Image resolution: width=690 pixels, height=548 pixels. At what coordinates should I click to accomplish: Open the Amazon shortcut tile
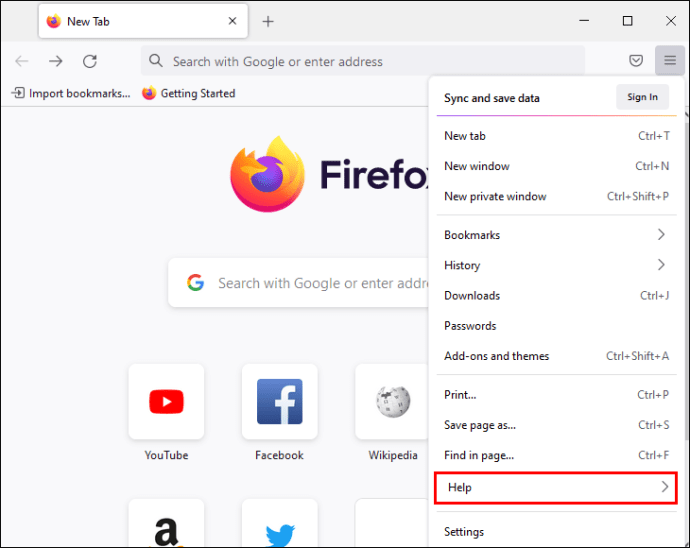tap(166, 523)
